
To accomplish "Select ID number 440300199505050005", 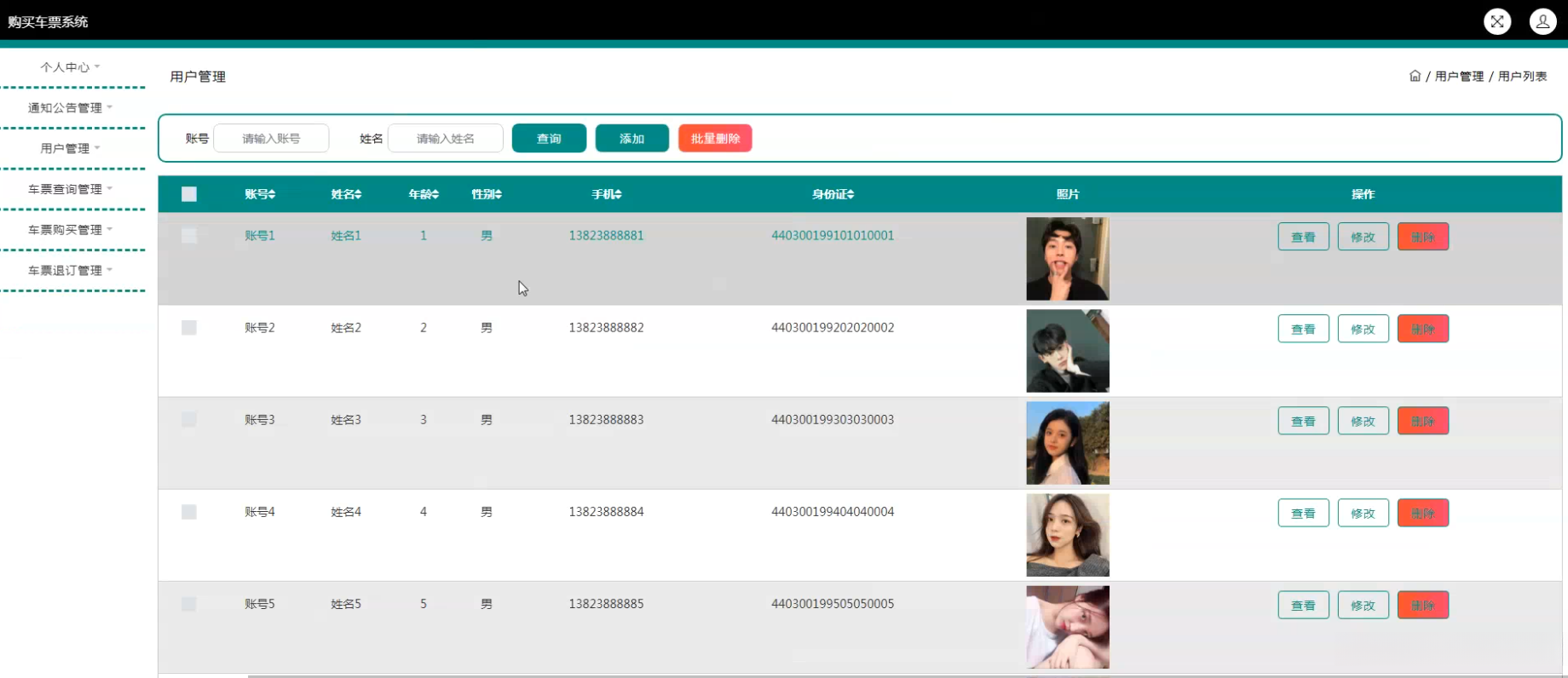I will (x=833, y=604).
